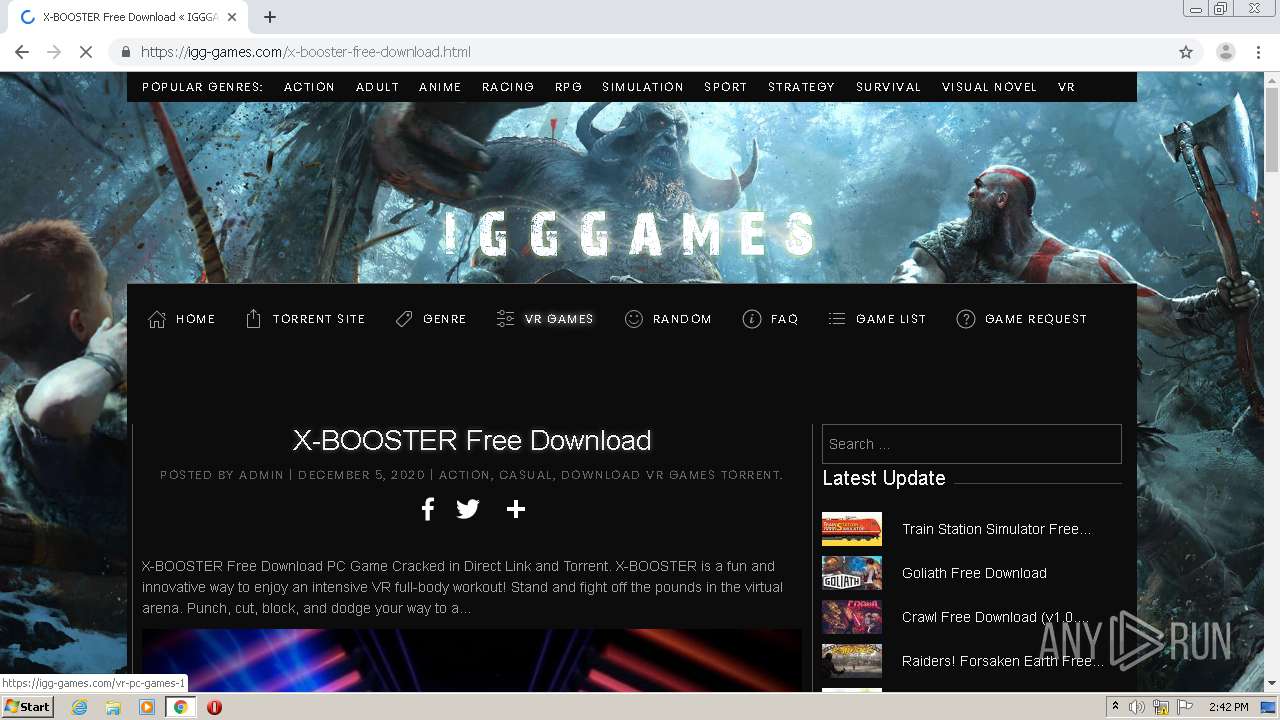Open TORRENT SITE menu item
This screenshot has height=720, width=1280.
coord(305,319)
